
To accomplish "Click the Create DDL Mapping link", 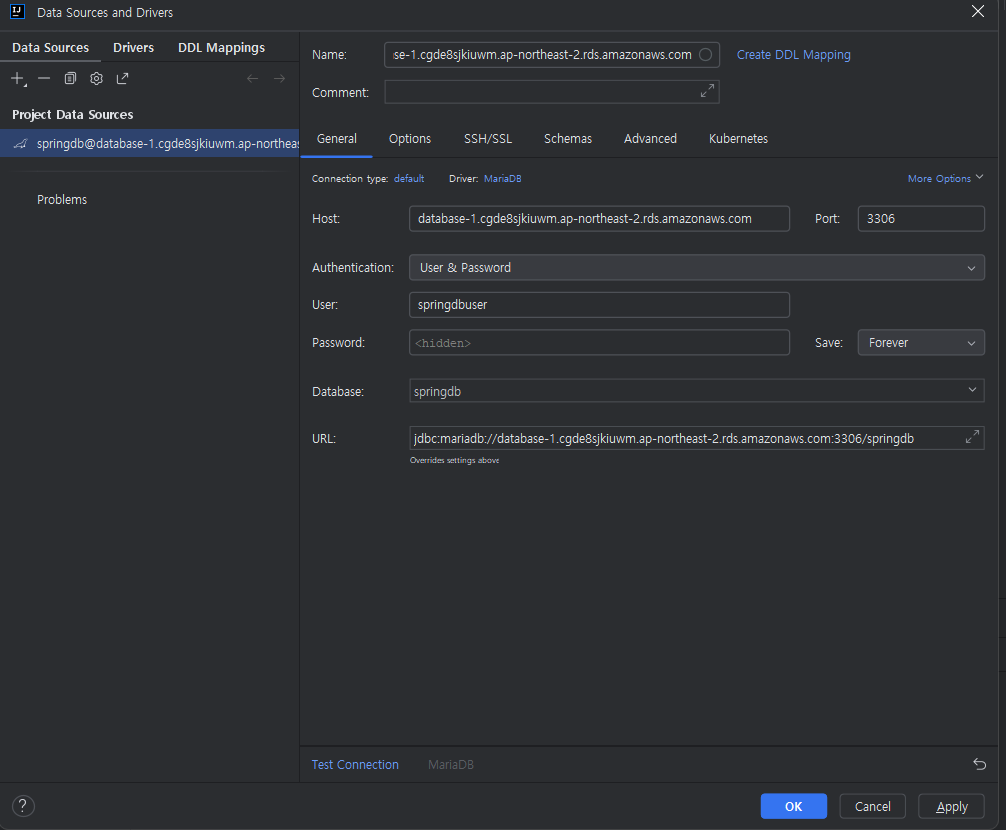I will pyautogui.click(x=794, y=55).
